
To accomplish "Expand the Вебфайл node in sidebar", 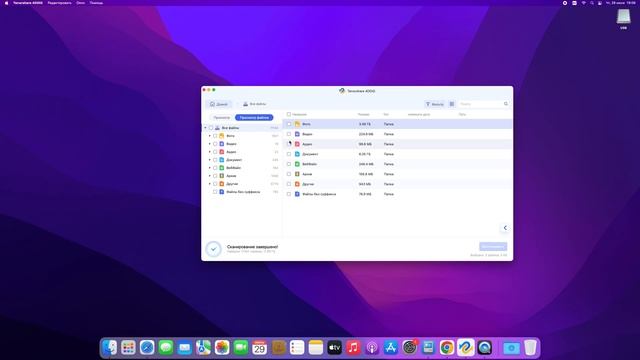I will tap(210, 168).
